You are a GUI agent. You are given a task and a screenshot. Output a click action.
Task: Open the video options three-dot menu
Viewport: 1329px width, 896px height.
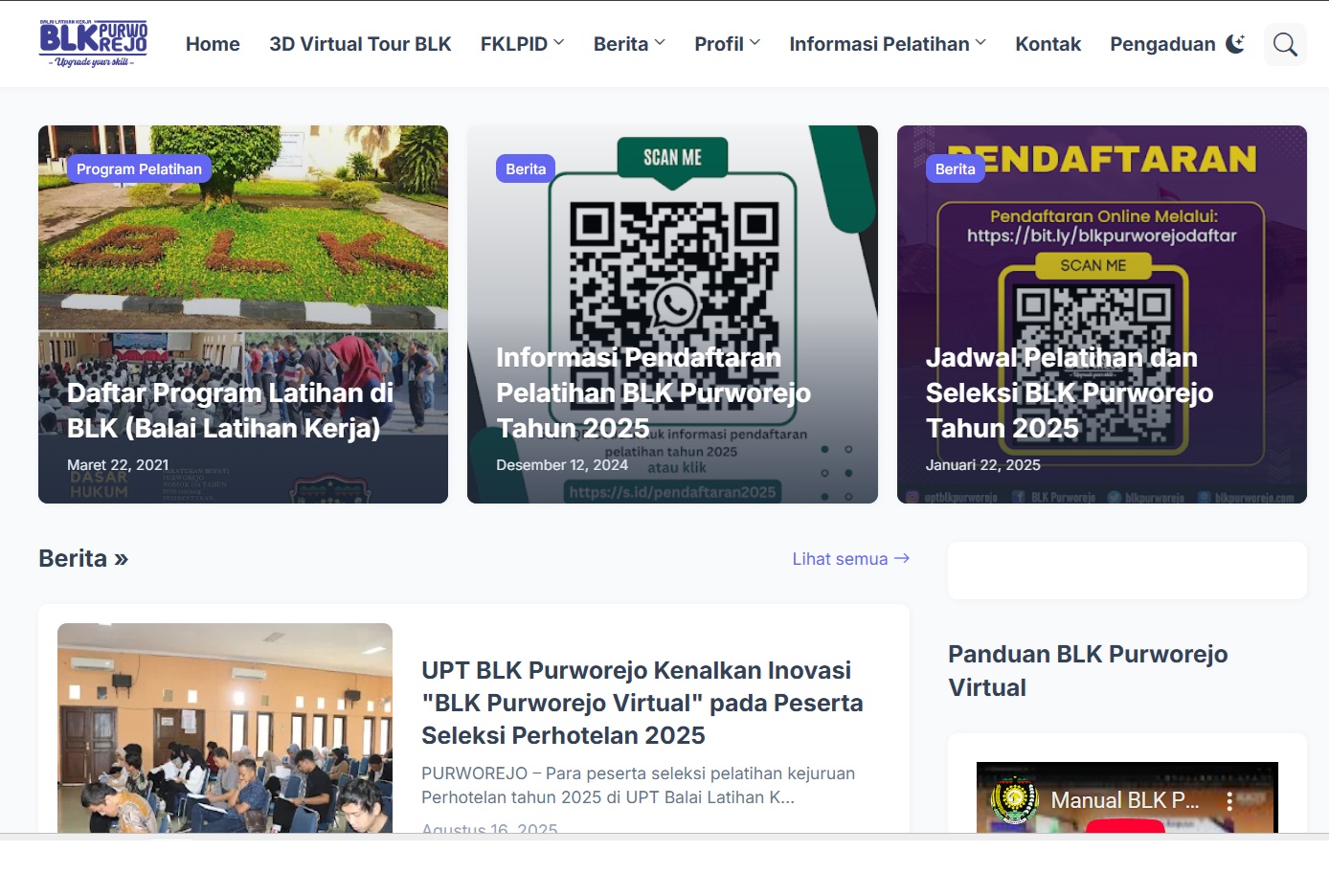1229,801
